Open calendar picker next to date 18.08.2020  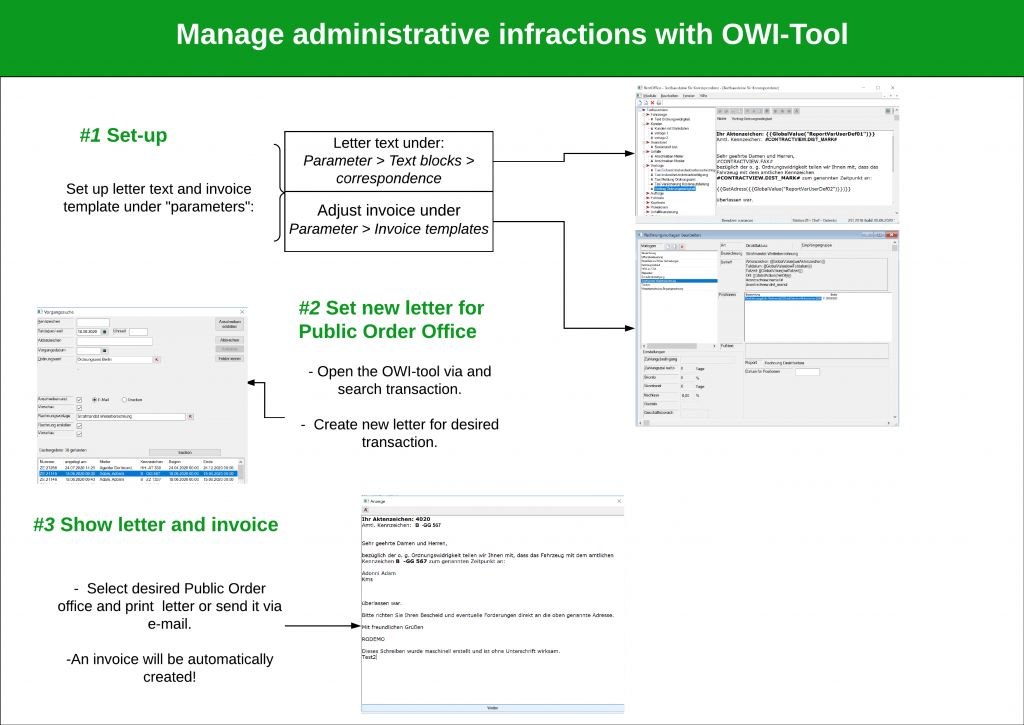(x=104, y=332)
